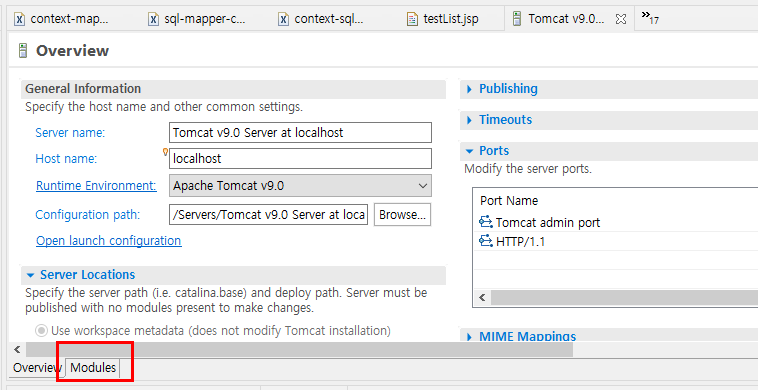Click into the Server name field
The width and height of the screenshot is (758, 390).
click(300, 132)
